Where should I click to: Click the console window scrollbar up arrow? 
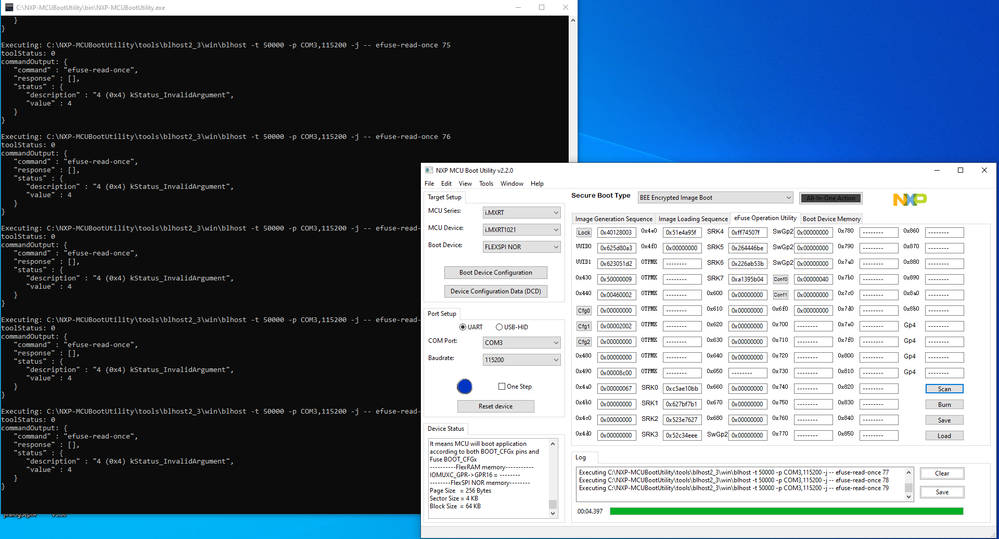click(x=573, y=20)
